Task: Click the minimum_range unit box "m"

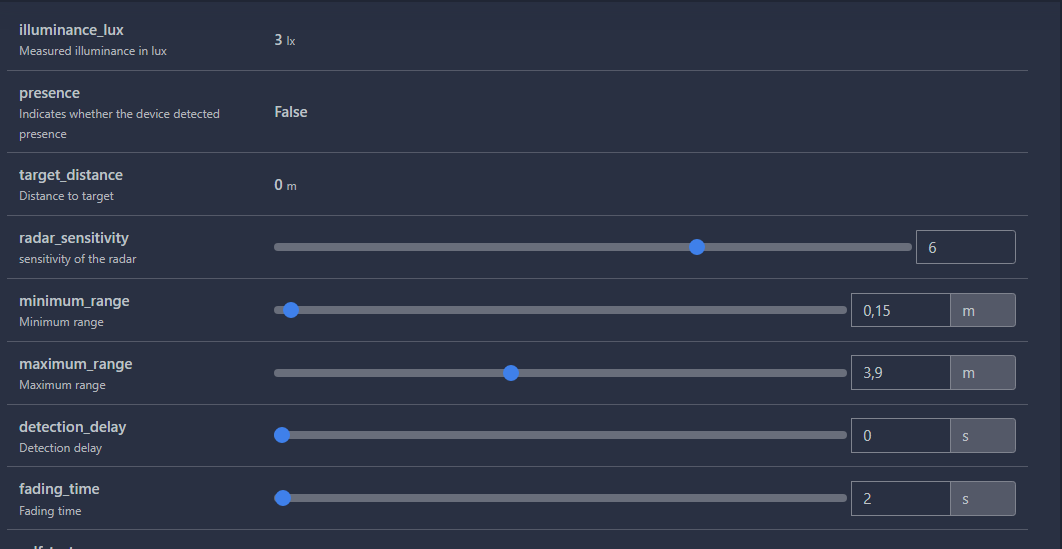Action: [x=982, y=310]
